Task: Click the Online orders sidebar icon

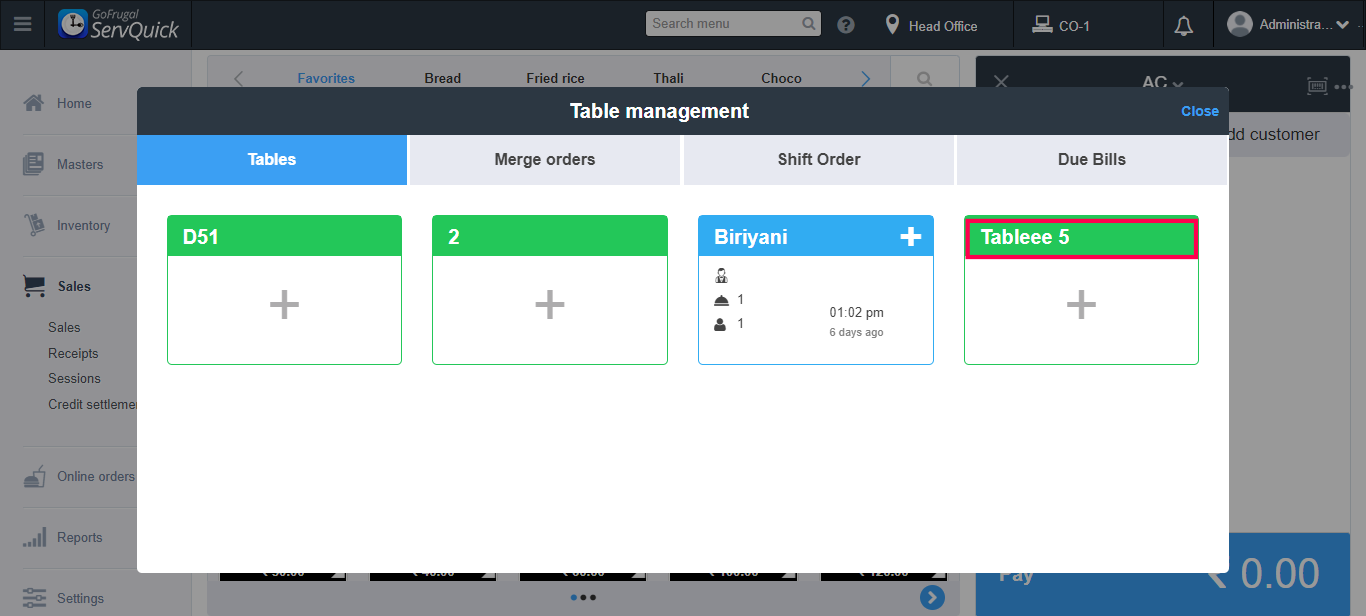Action: pyautogui.click(x=34, y=476)
